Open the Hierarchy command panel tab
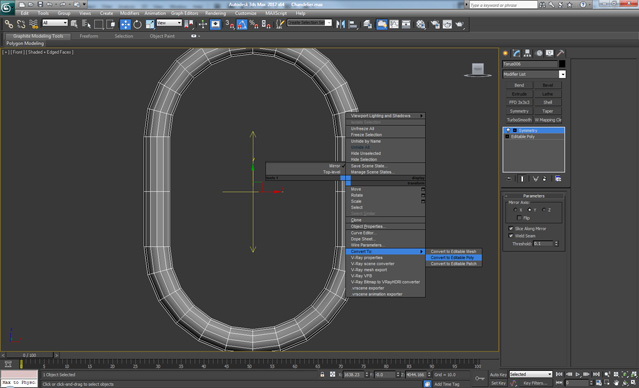This screenshot has height=388, width=639. pyautogui.click(x=527, y=53)
